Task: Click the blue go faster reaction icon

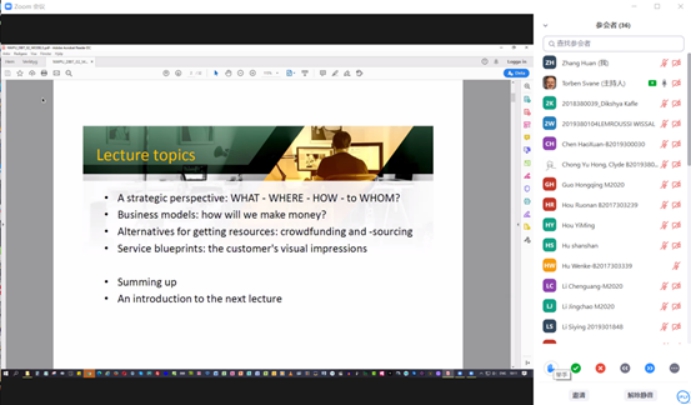Action: (650, 368)
